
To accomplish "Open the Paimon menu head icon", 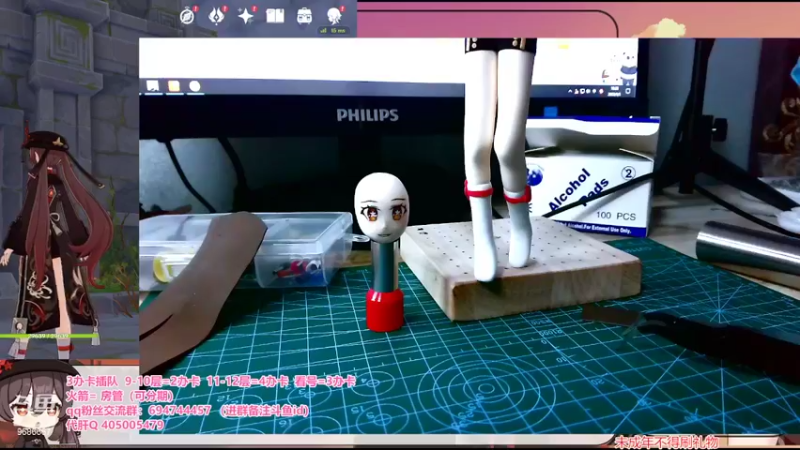I will pyautogui.click(x=334, y=15).
